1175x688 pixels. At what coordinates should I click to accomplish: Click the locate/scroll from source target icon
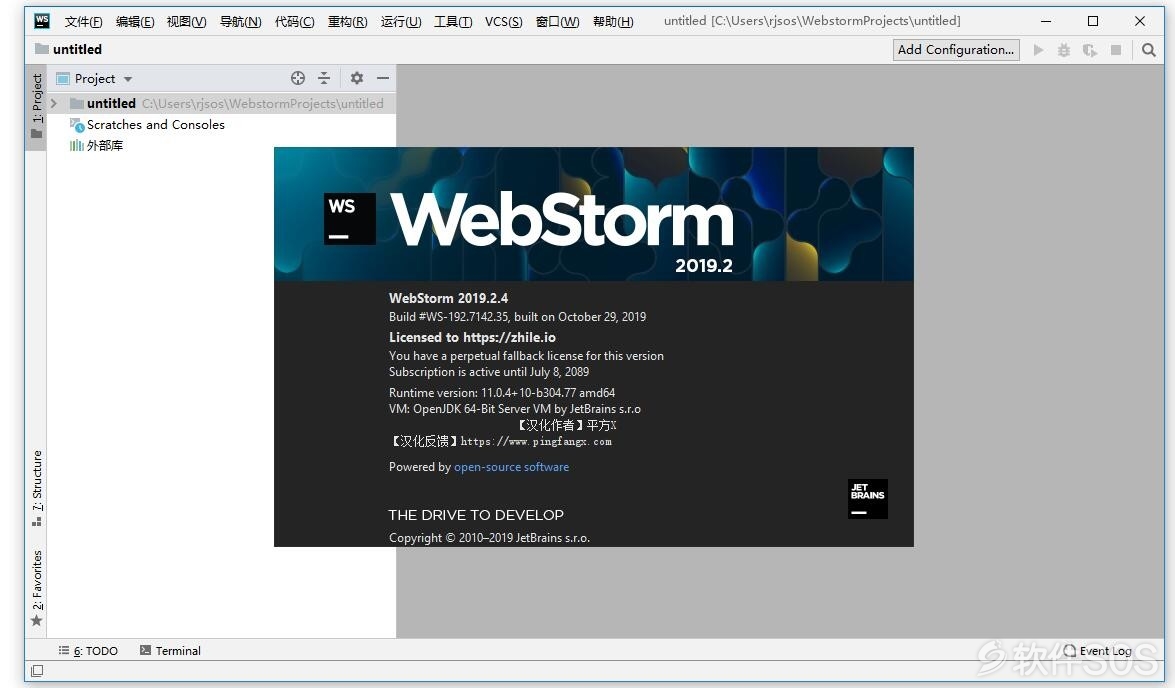tap(297, 78)
